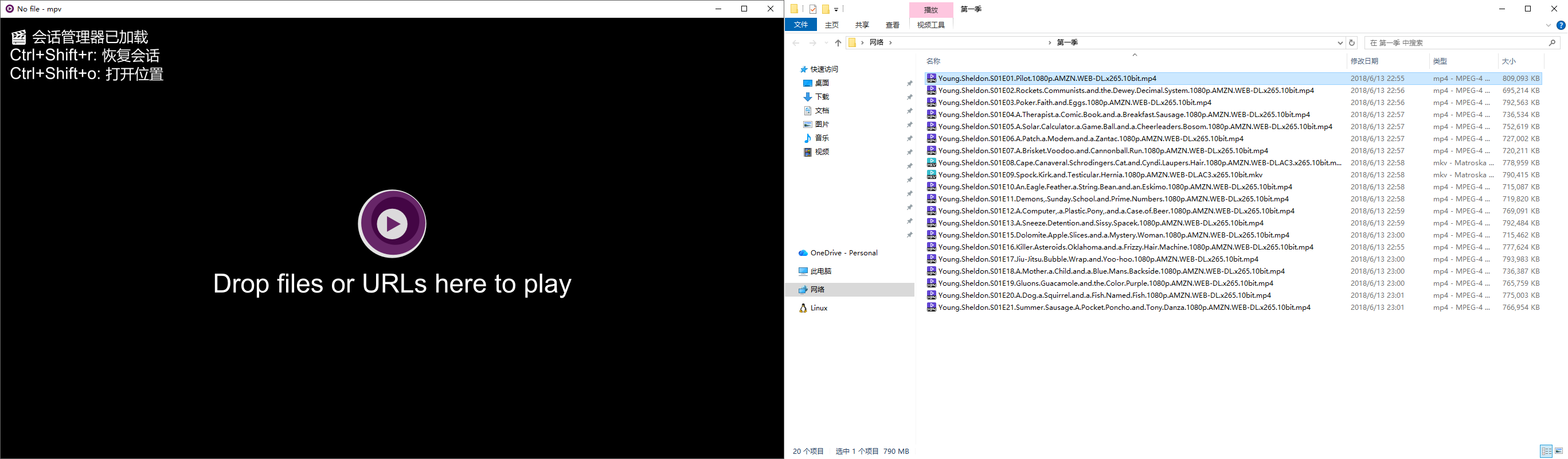The height and width of the screenshot is (459, 1568).
Task: Go up one folder level
Action: coord(838,42)
